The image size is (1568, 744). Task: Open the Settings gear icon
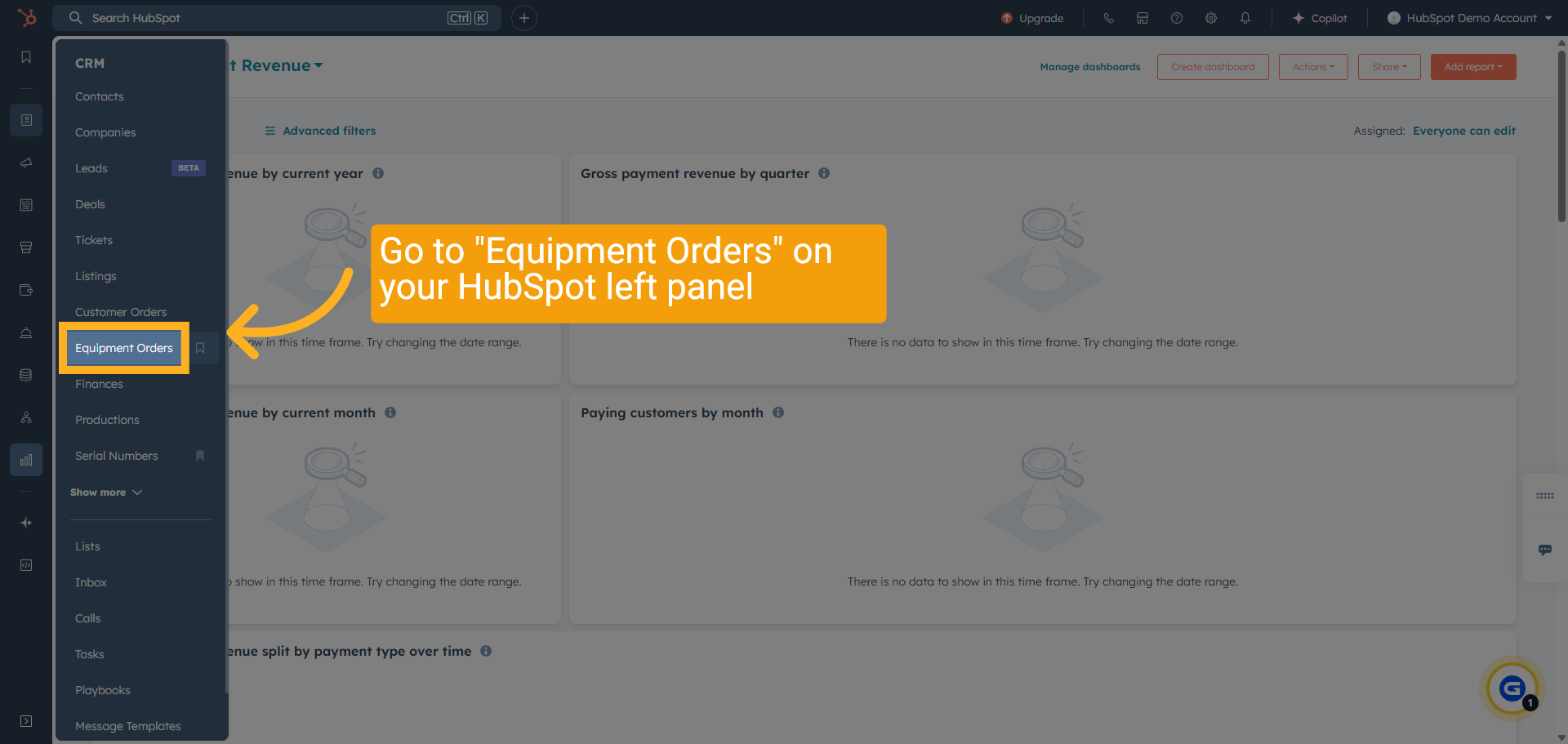(1211, 18)
